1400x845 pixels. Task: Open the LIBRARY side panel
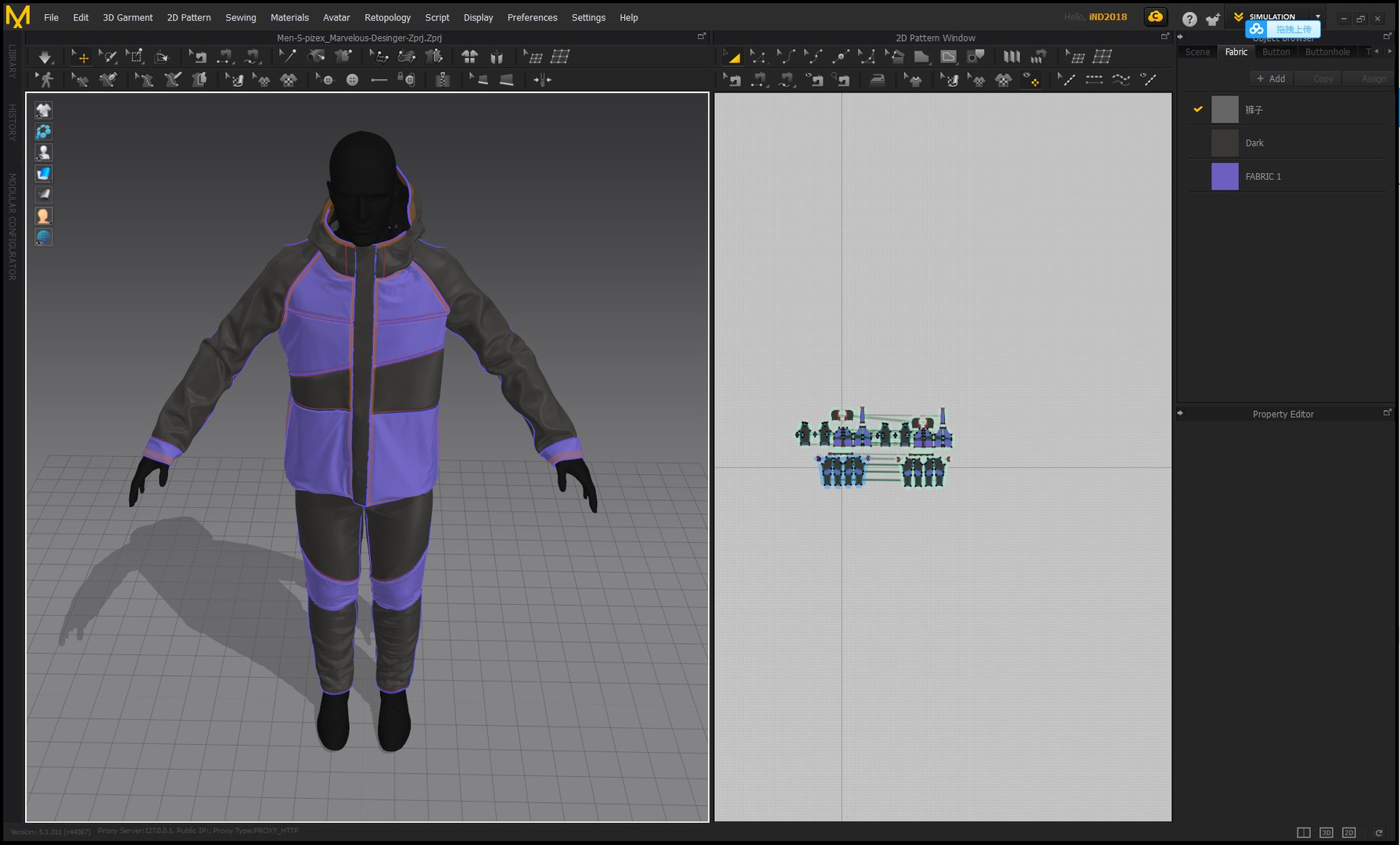(x=12, y=61)
